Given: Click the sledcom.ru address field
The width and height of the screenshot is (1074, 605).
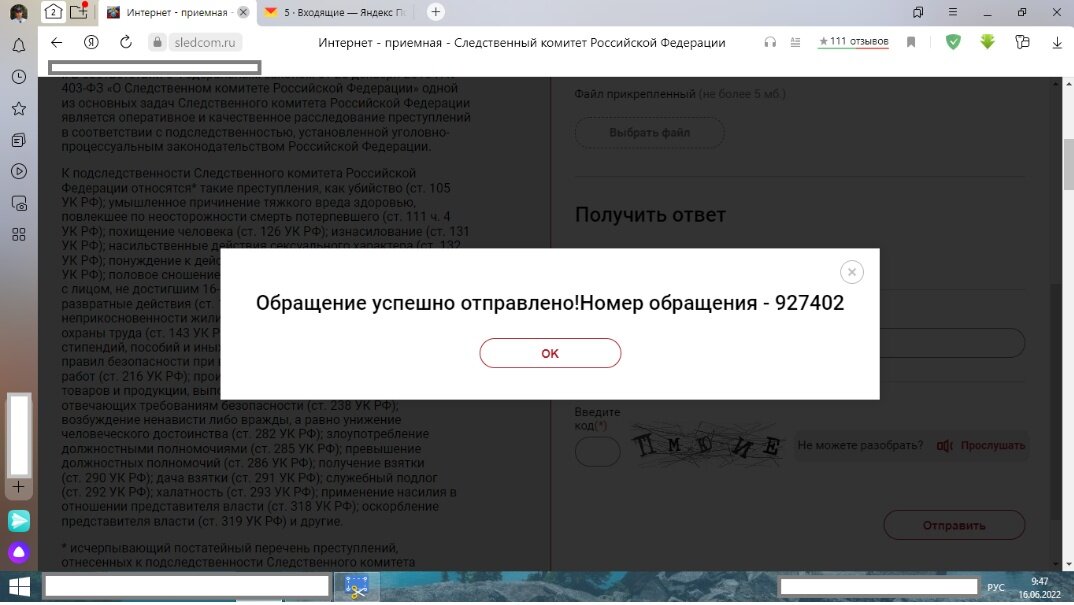Looking at the screenshot, I should (204, 42).
